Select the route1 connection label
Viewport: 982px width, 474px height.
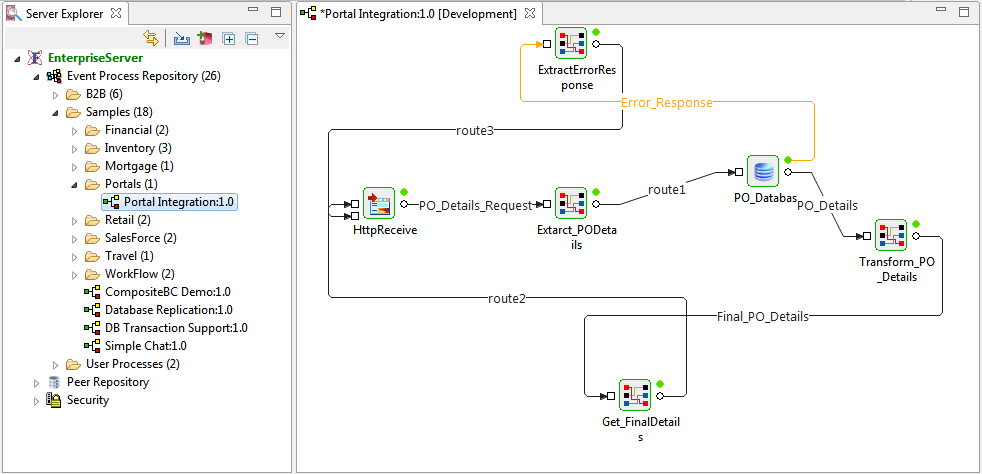click(666, 188)
